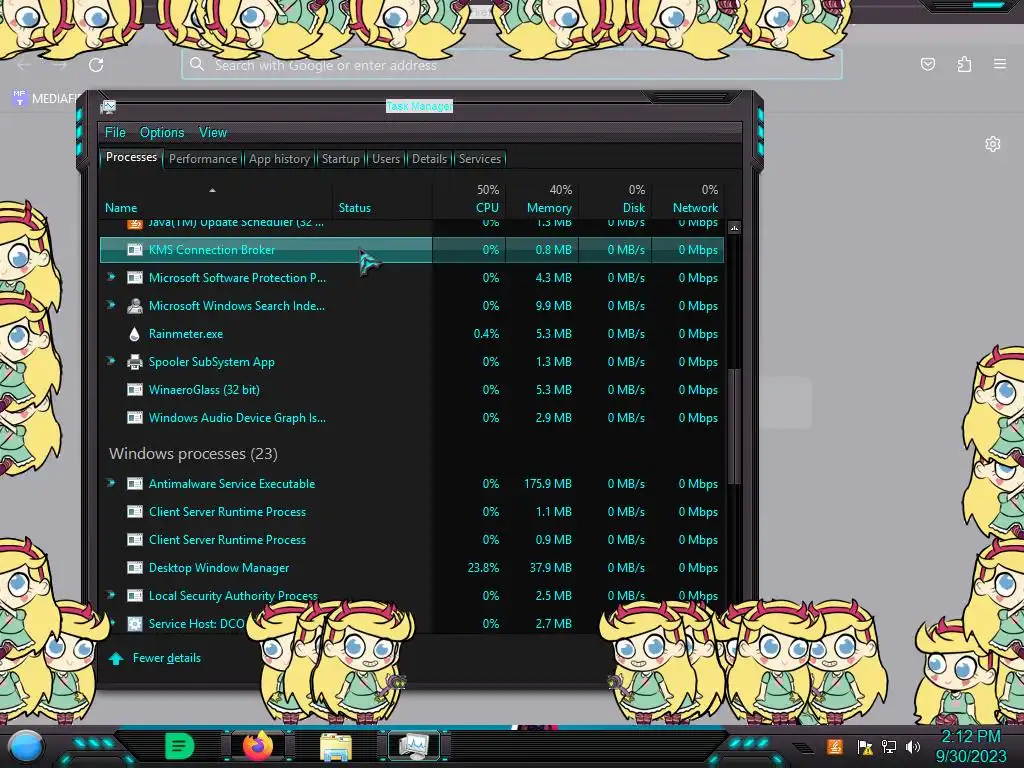Viewport: 1024px width, 768px height.
Task: Open the Start orb on the taskbar
Action: click(x=26, y=746)
